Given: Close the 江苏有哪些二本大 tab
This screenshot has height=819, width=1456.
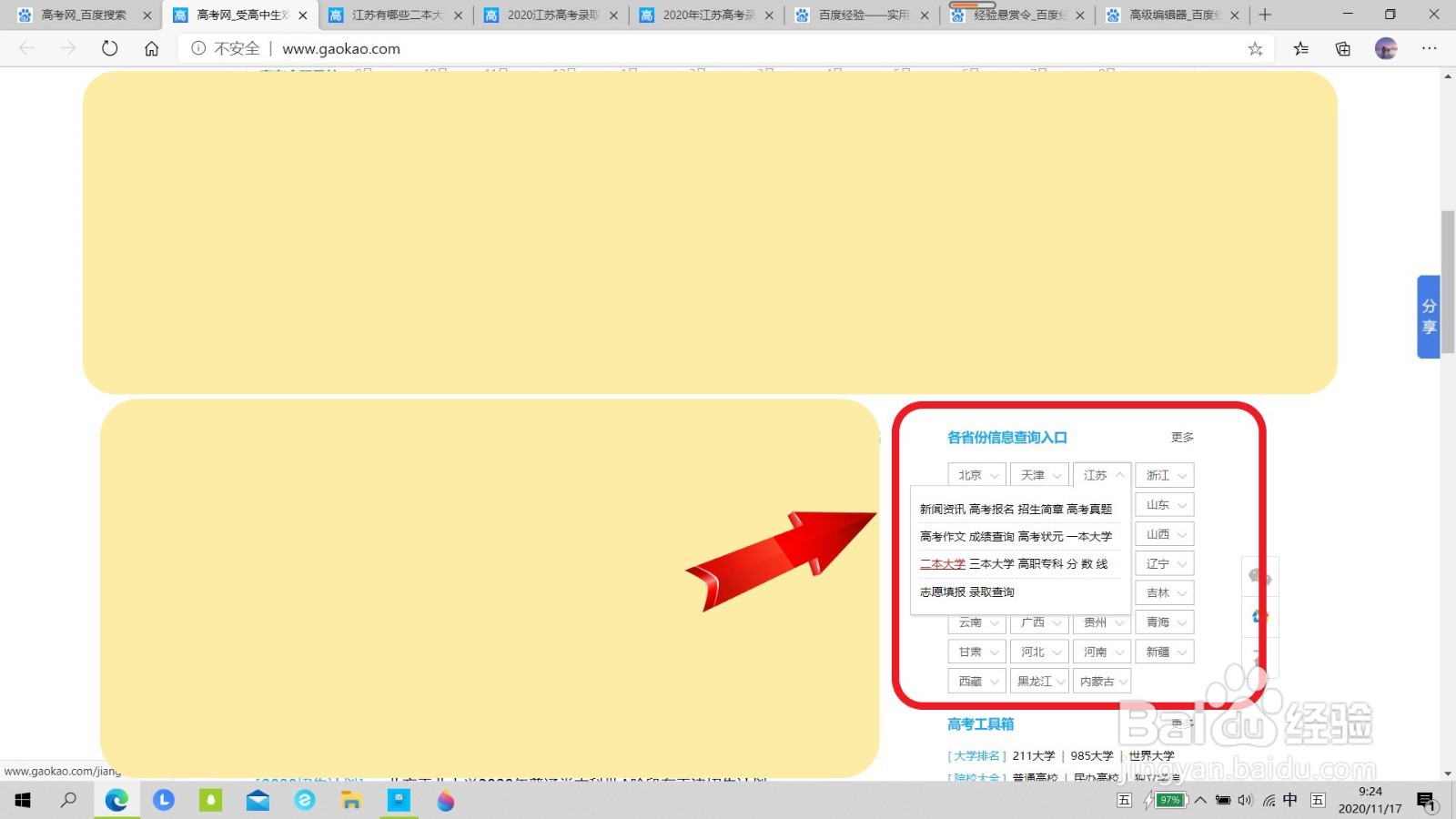Looking at the screenshot, I should [459, 15].
